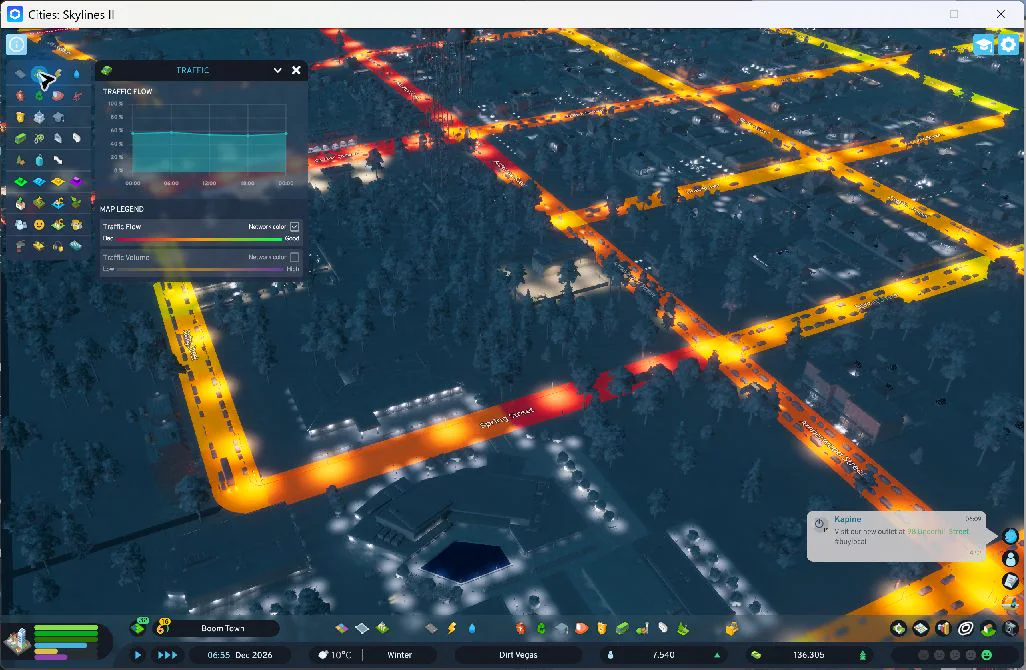Click the Dirt Vegas city name
The width and height of the screenshot is (1026, 670).
pyautogui.click(x=518, y=654)
